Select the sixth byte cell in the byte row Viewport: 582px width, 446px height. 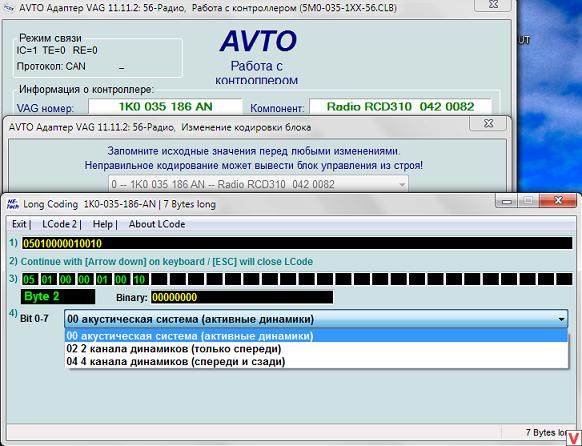coord(121,279)
